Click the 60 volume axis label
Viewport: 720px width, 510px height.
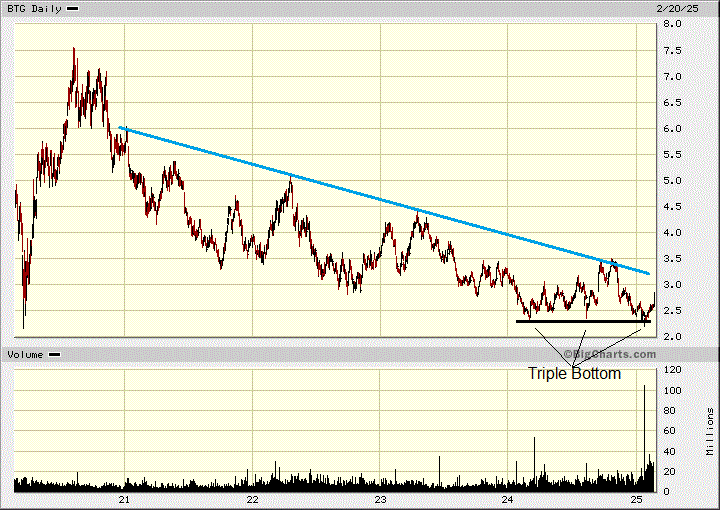click(x=669, y=431)
